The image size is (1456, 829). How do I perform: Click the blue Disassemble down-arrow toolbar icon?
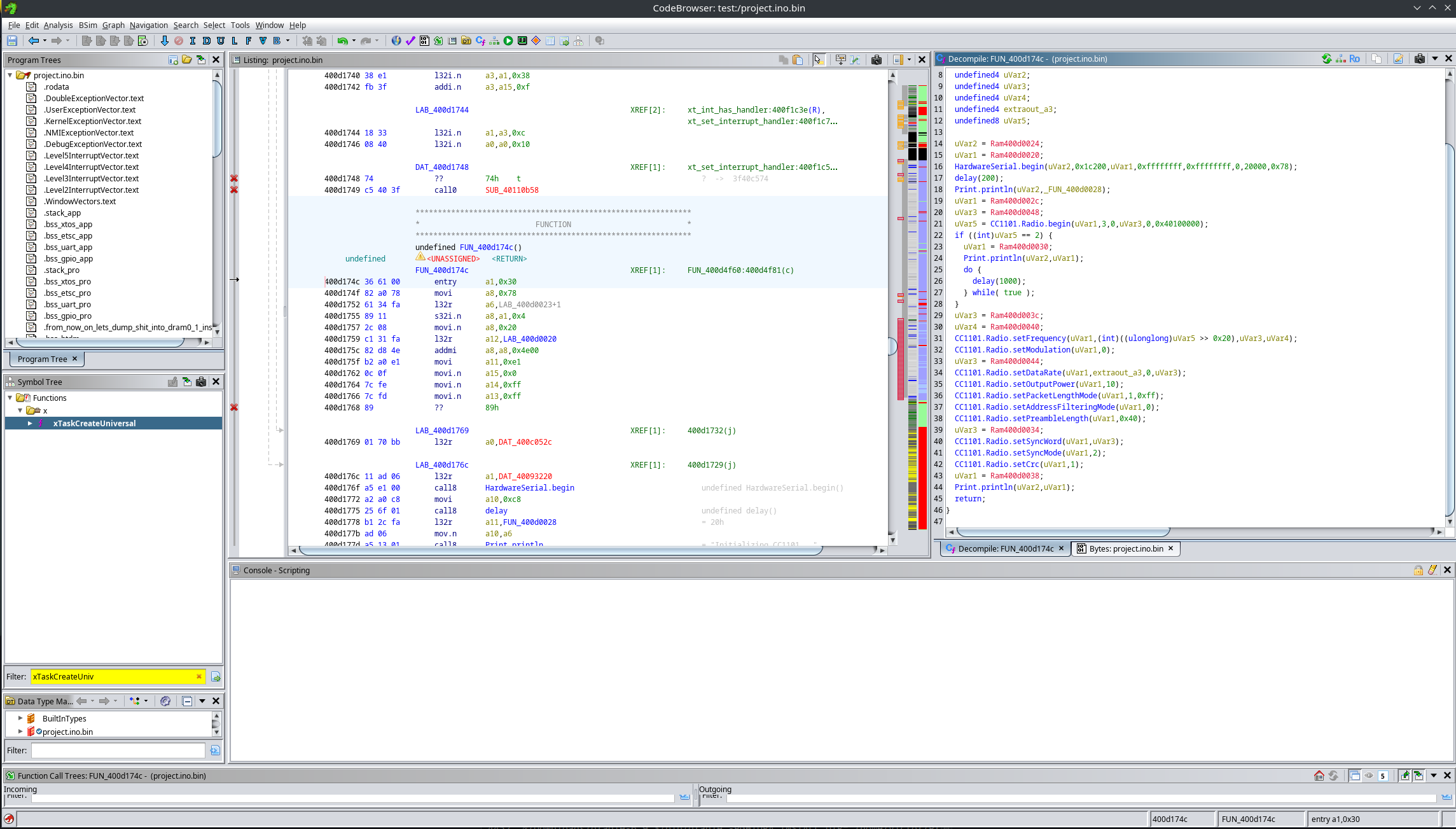coord(165,40)
